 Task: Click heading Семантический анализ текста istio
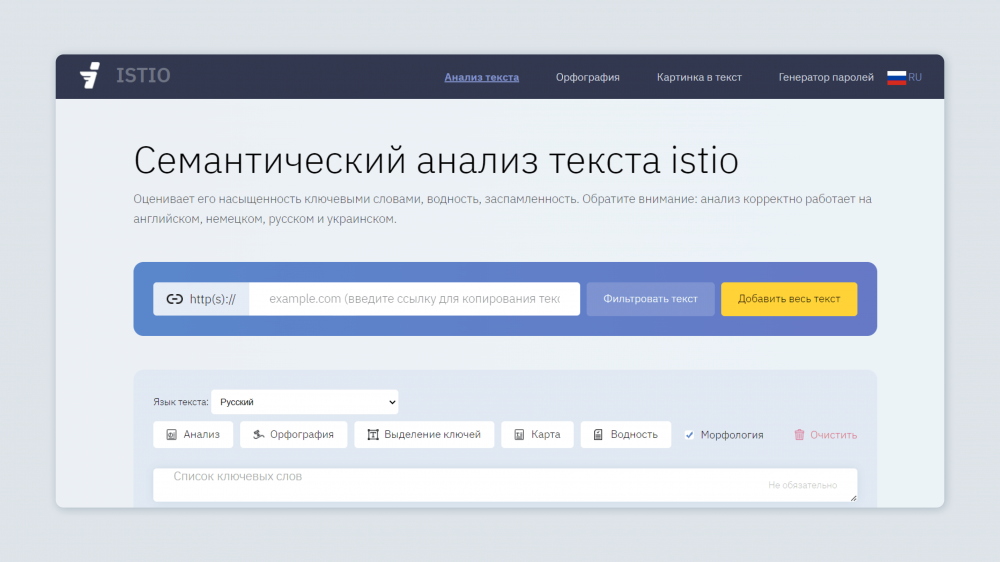tap(436, 159)
